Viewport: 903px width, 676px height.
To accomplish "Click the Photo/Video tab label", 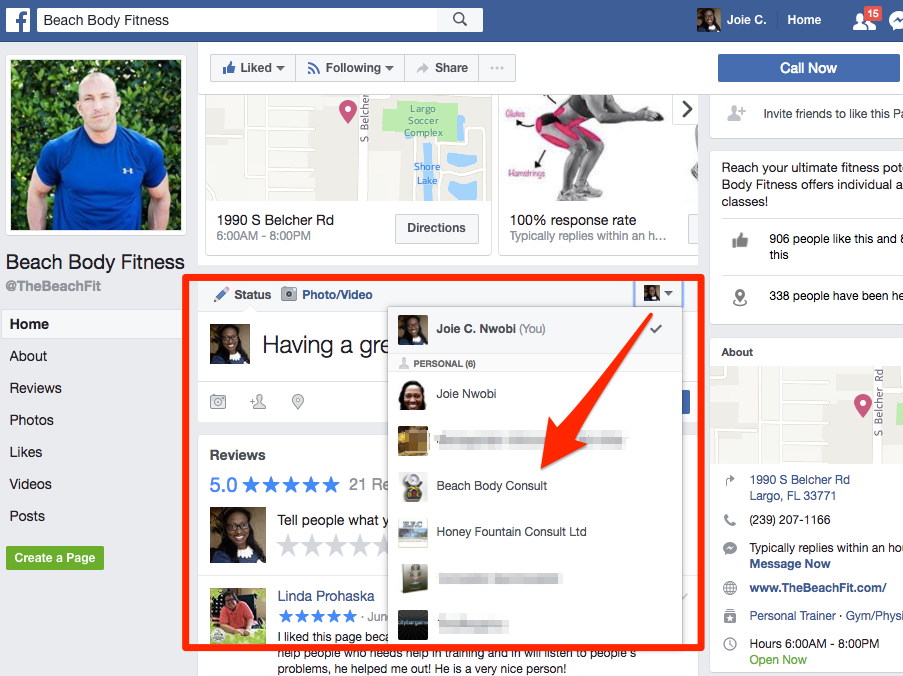I will pos(337,295).
